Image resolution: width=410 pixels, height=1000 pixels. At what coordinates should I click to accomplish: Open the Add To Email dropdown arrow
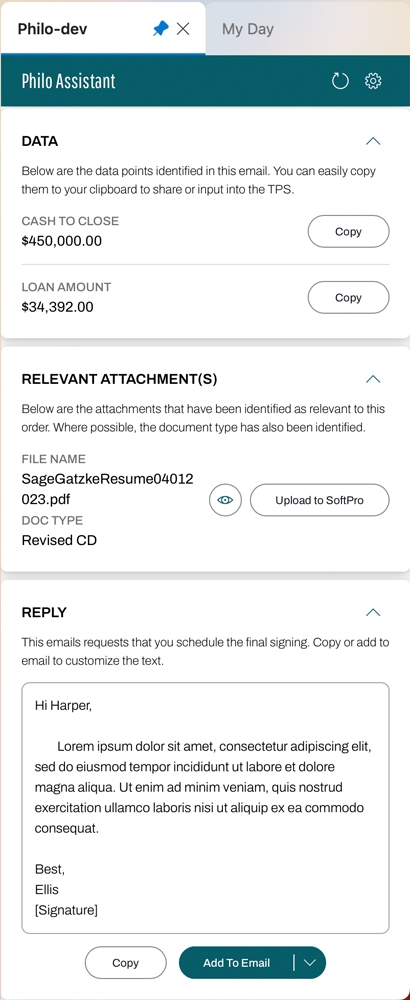(310, 963)
